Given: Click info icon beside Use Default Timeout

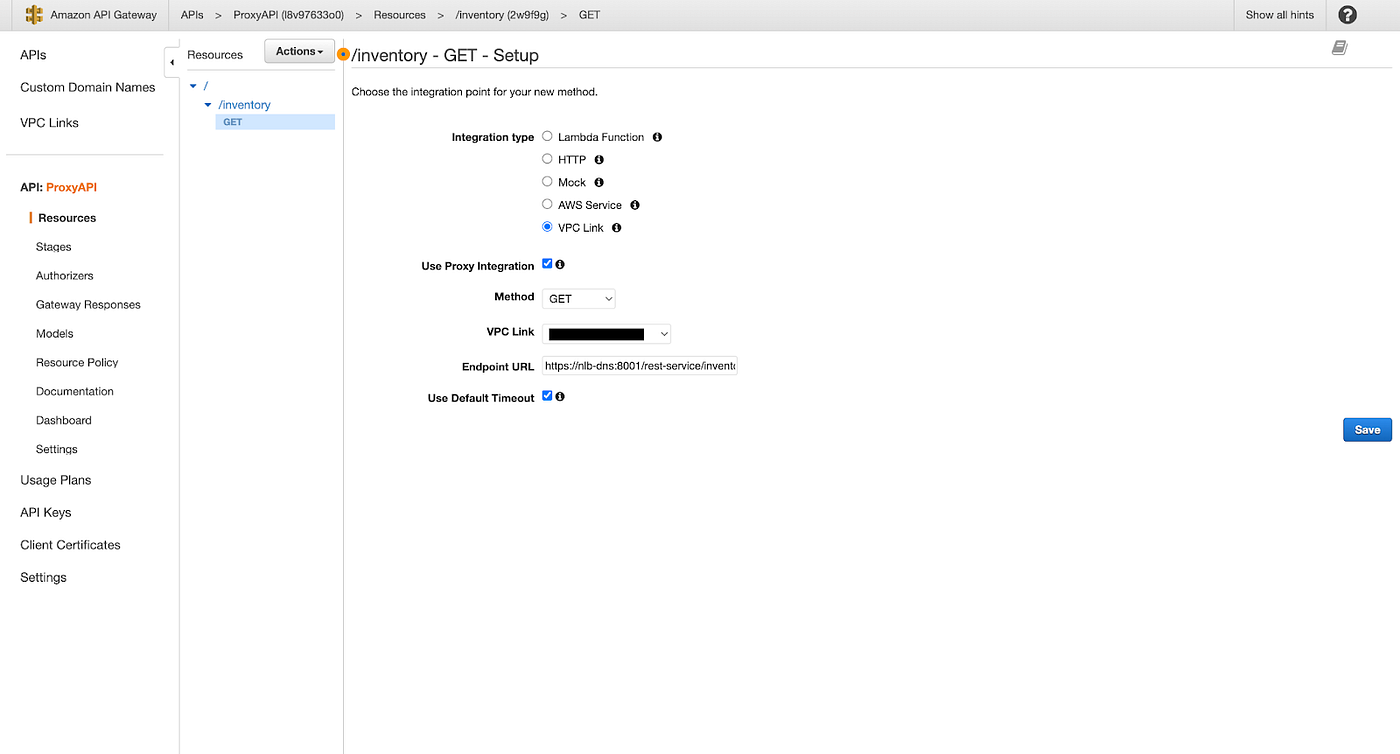Looking at the screenshot, I should (560, 397).
